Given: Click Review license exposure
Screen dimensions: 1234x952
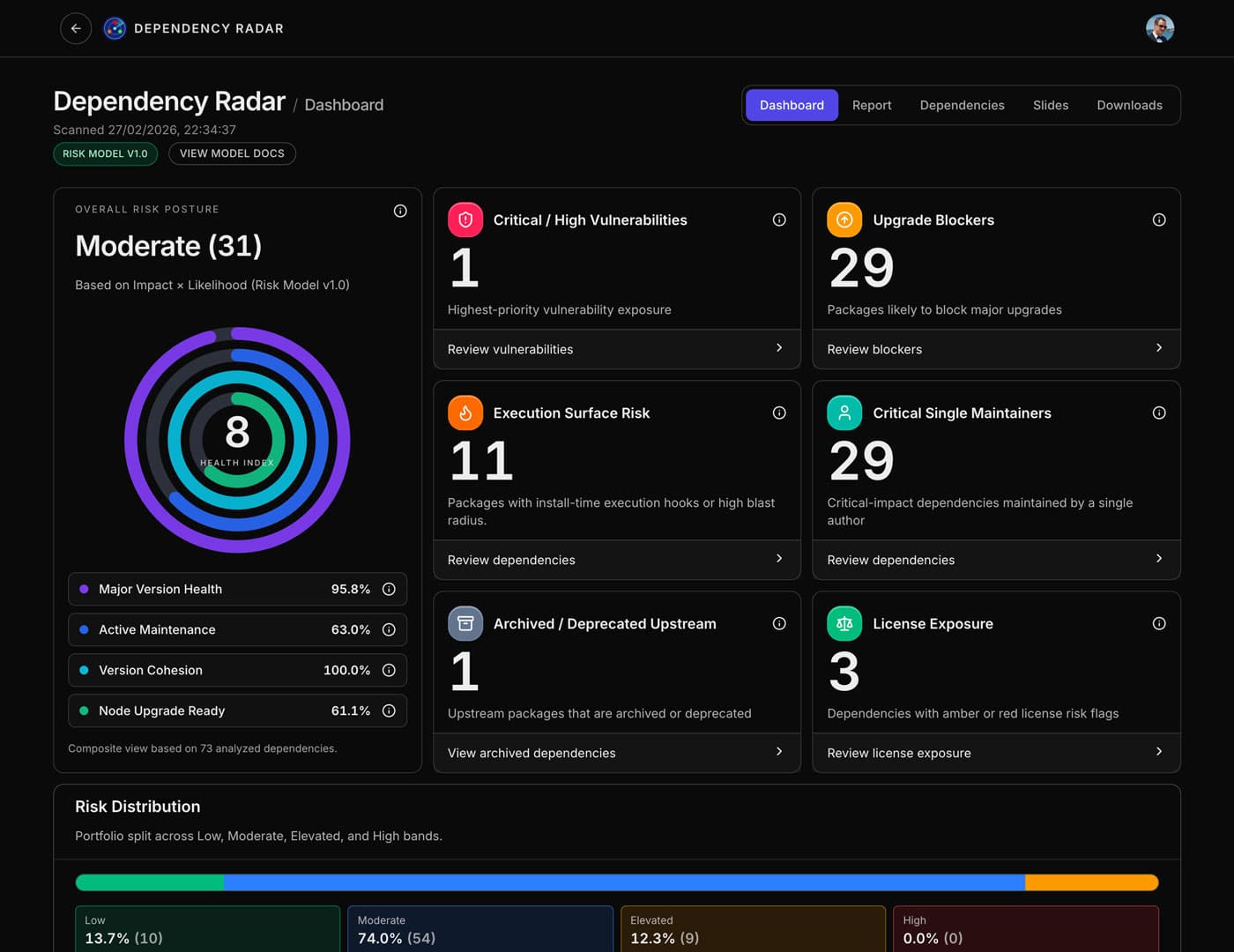Looking at the screenshot, I should [x=898, y=753].
